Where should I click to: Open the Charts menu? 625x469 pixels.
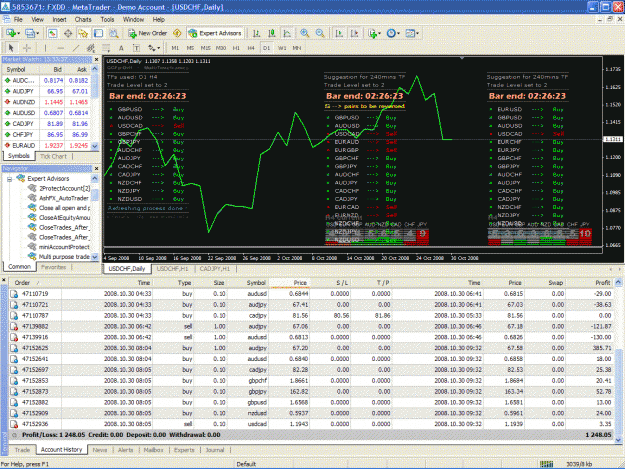pos(83,20)
